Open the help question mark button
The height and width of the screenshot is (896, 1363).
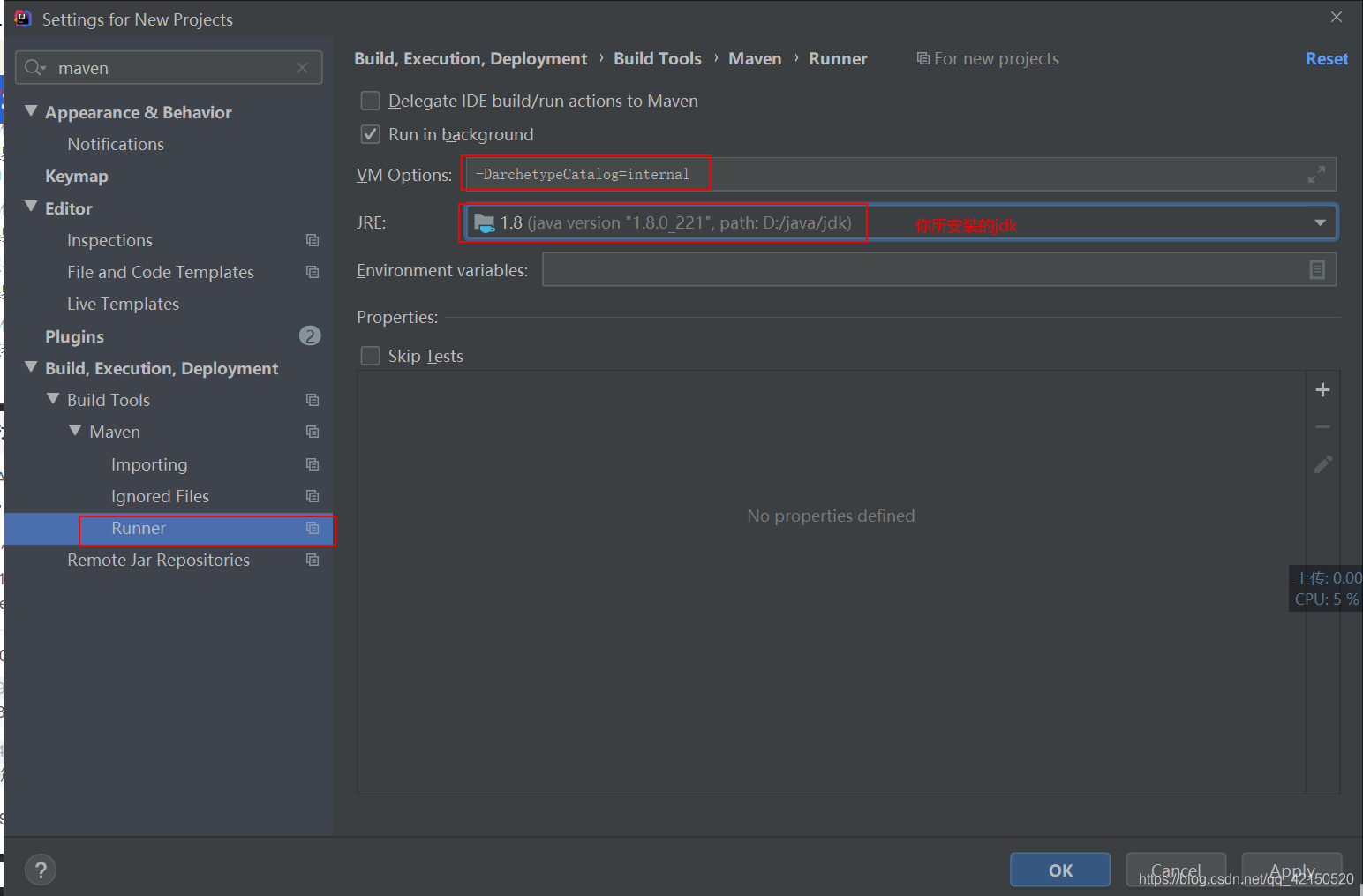(x=41, y=870)
